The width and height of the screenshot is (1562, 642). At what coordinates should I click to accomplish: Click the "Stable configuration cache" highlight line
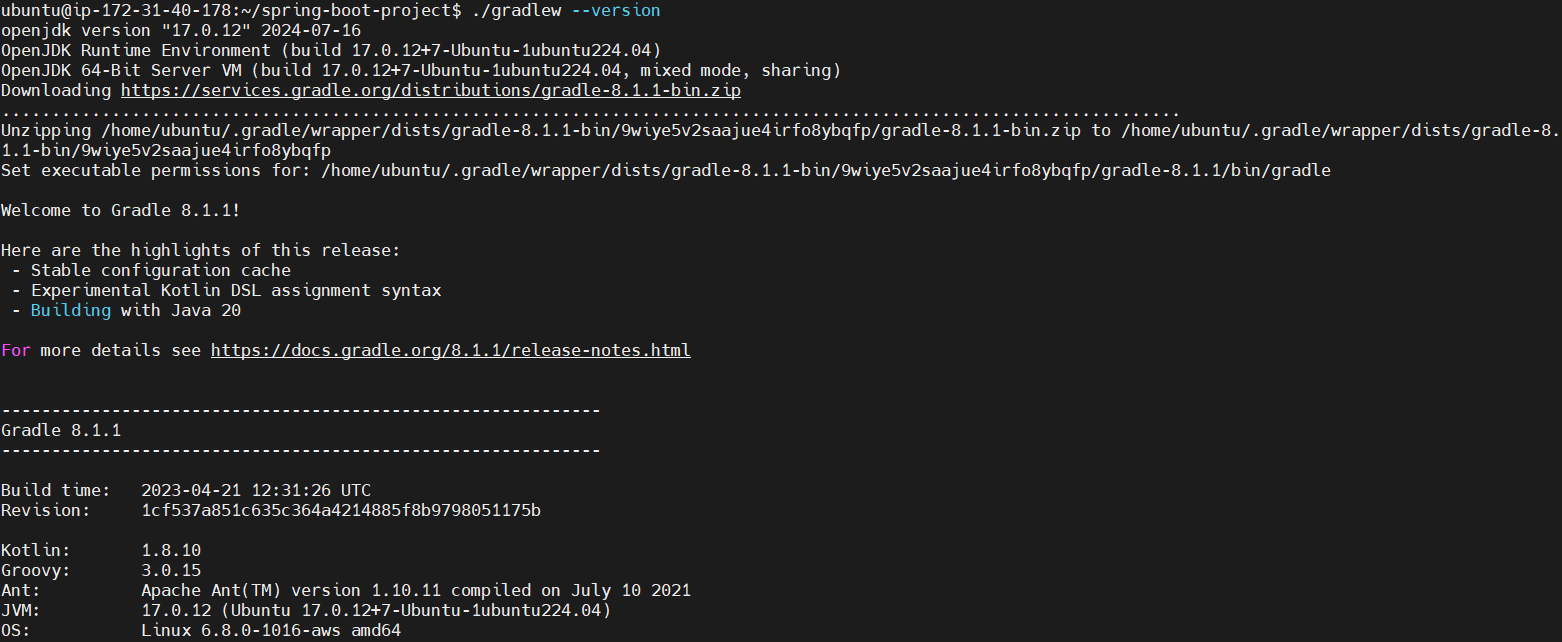160,270
